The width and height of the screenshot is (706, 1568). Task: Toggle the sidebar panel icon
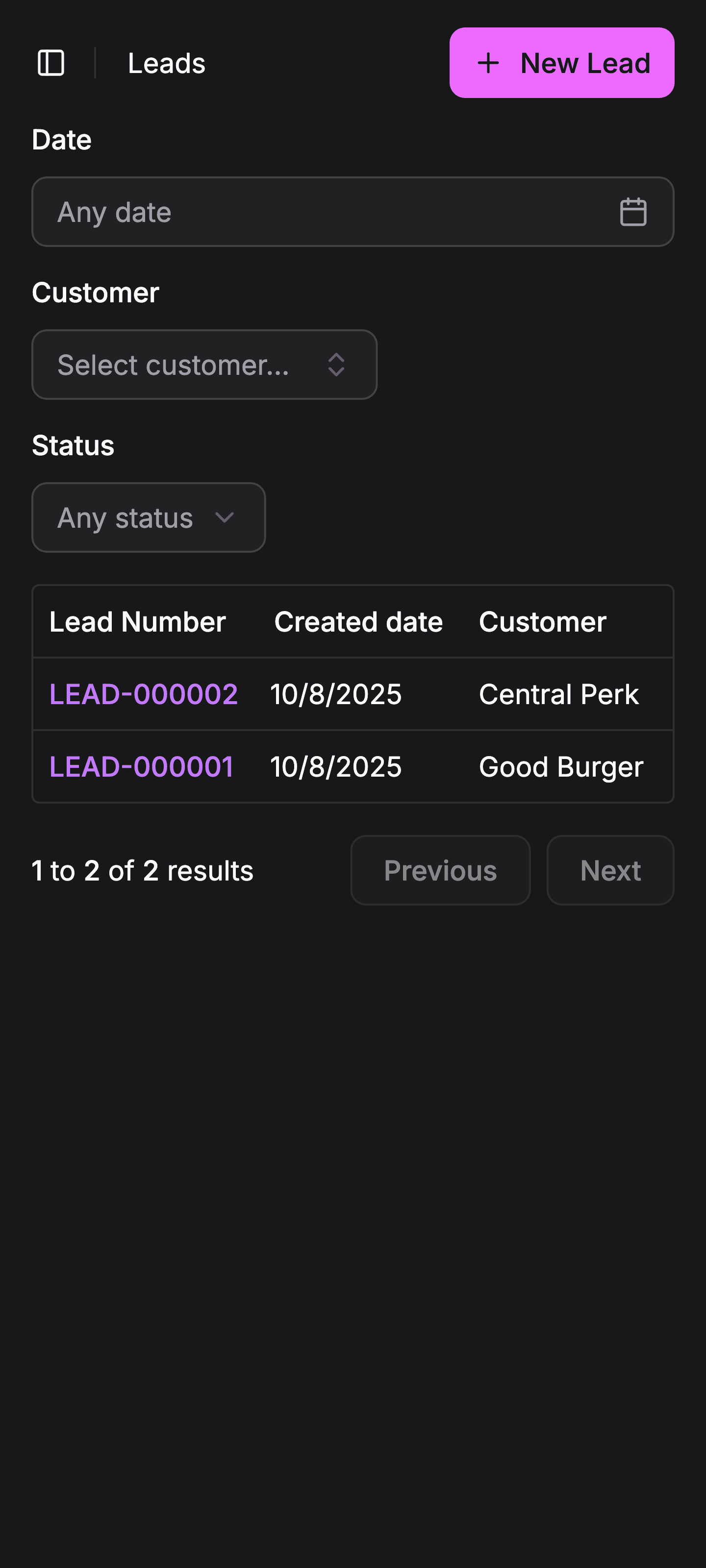coord(51,63)
